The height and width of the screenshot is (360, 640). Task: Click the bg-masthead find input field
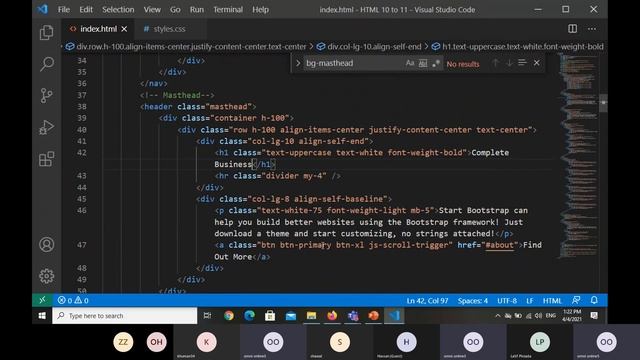click(353, 63)
